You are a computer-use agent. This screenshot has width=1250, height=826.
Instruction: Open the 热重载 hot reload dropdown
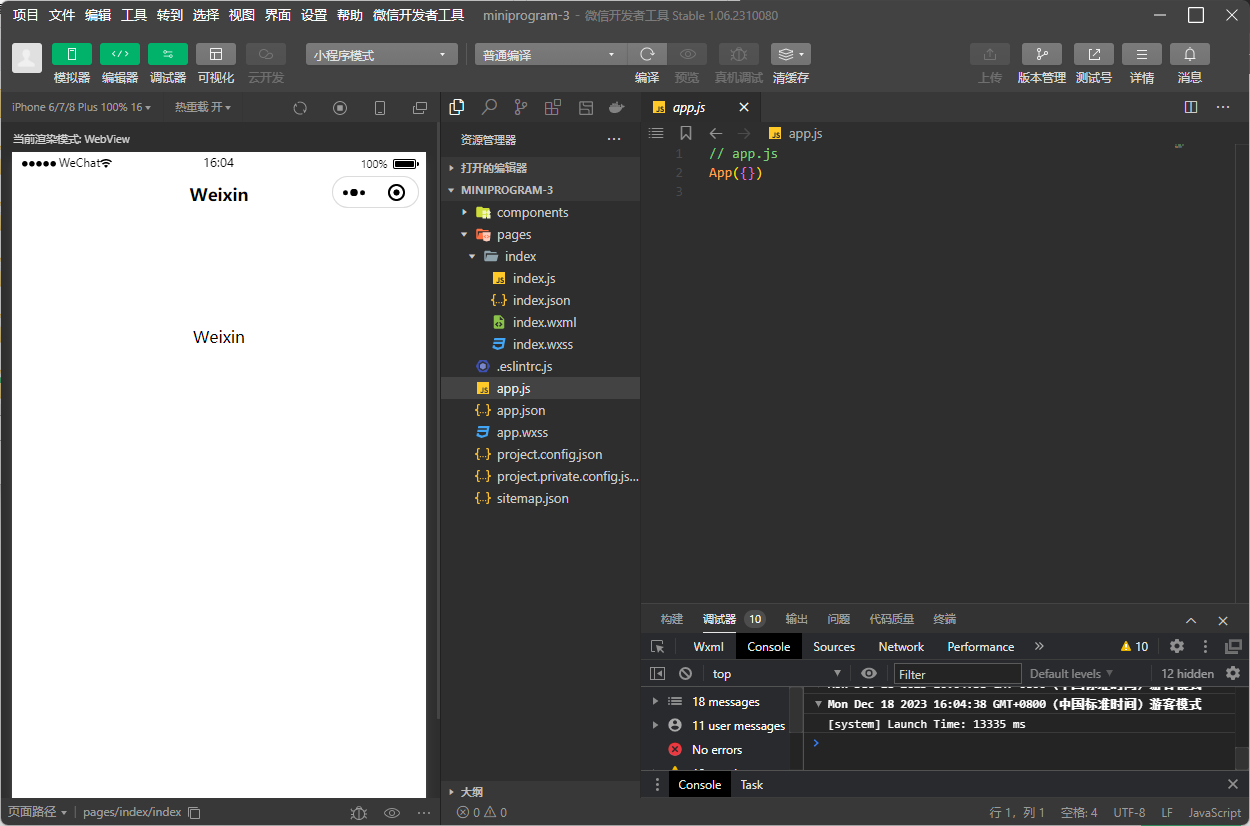tap(203, 107)
